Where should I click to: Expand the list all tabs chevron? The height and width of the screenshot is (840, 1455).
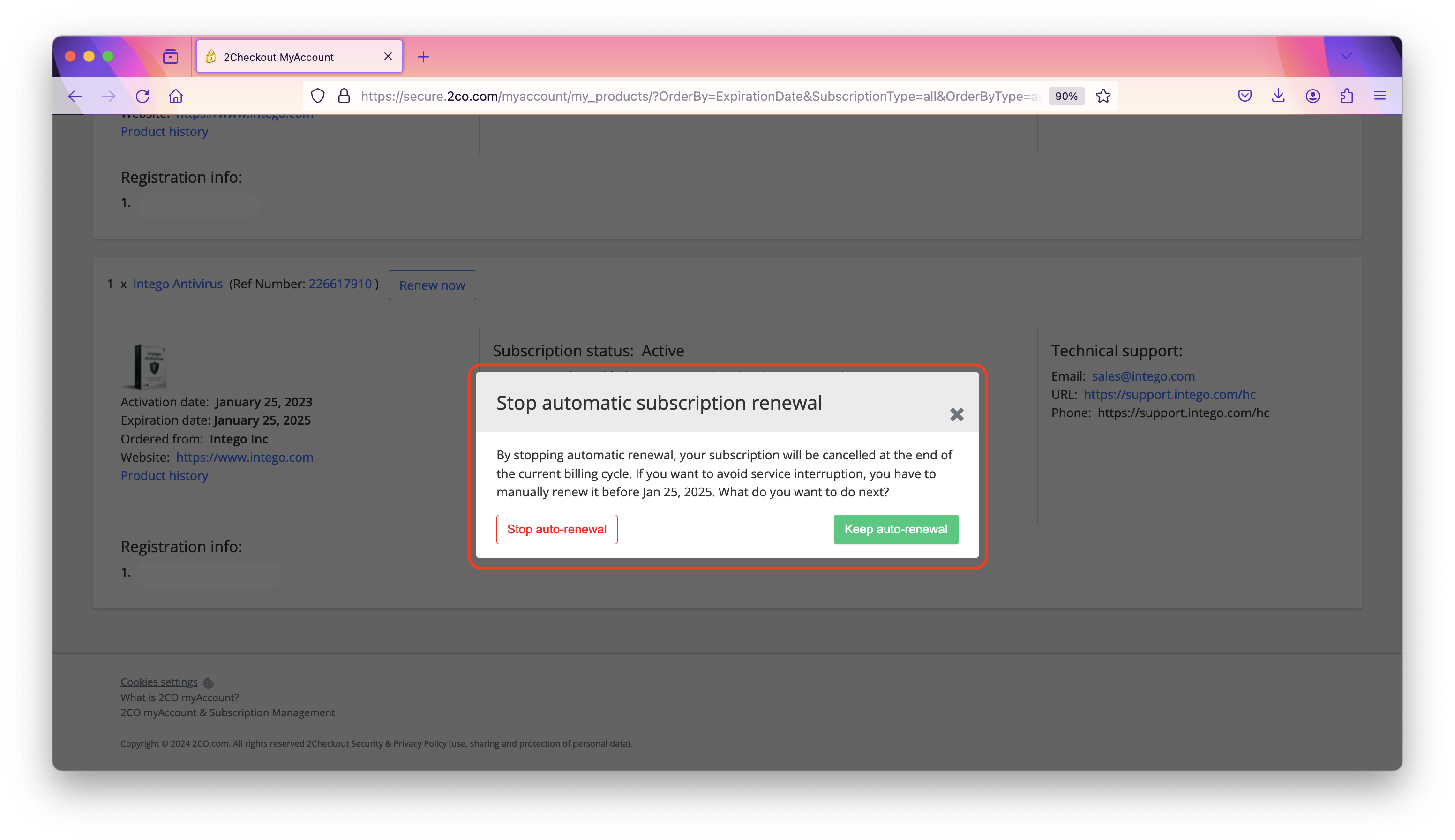pos(1345,56)
